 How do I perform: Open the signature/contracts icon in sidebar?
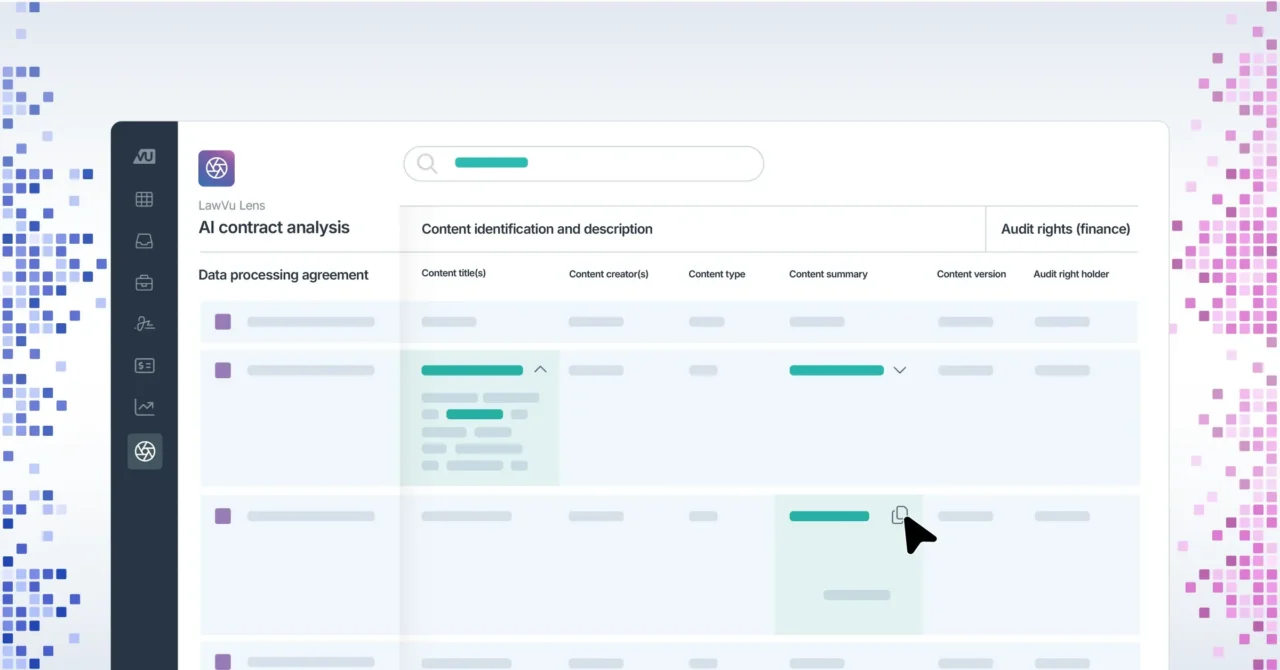(x=144, y=323)
